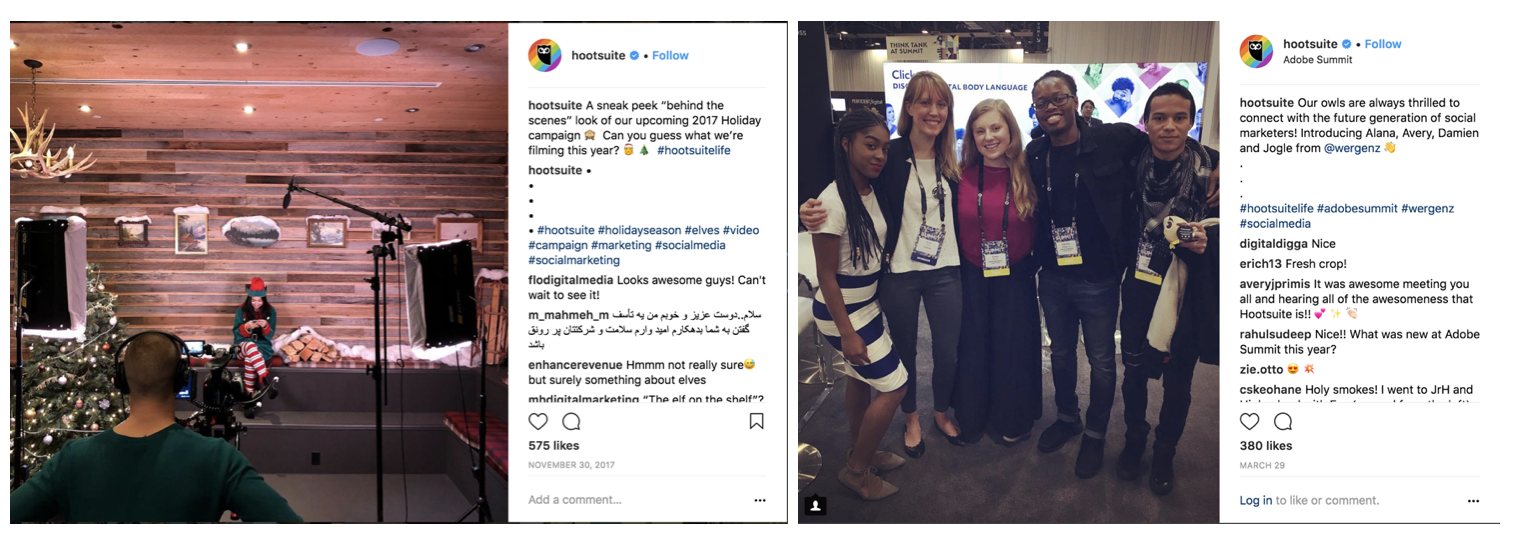Follow hootsuite from the Adobe Summit post
This screenshot has width=1516, height=540.
(x=1383, y=44)
